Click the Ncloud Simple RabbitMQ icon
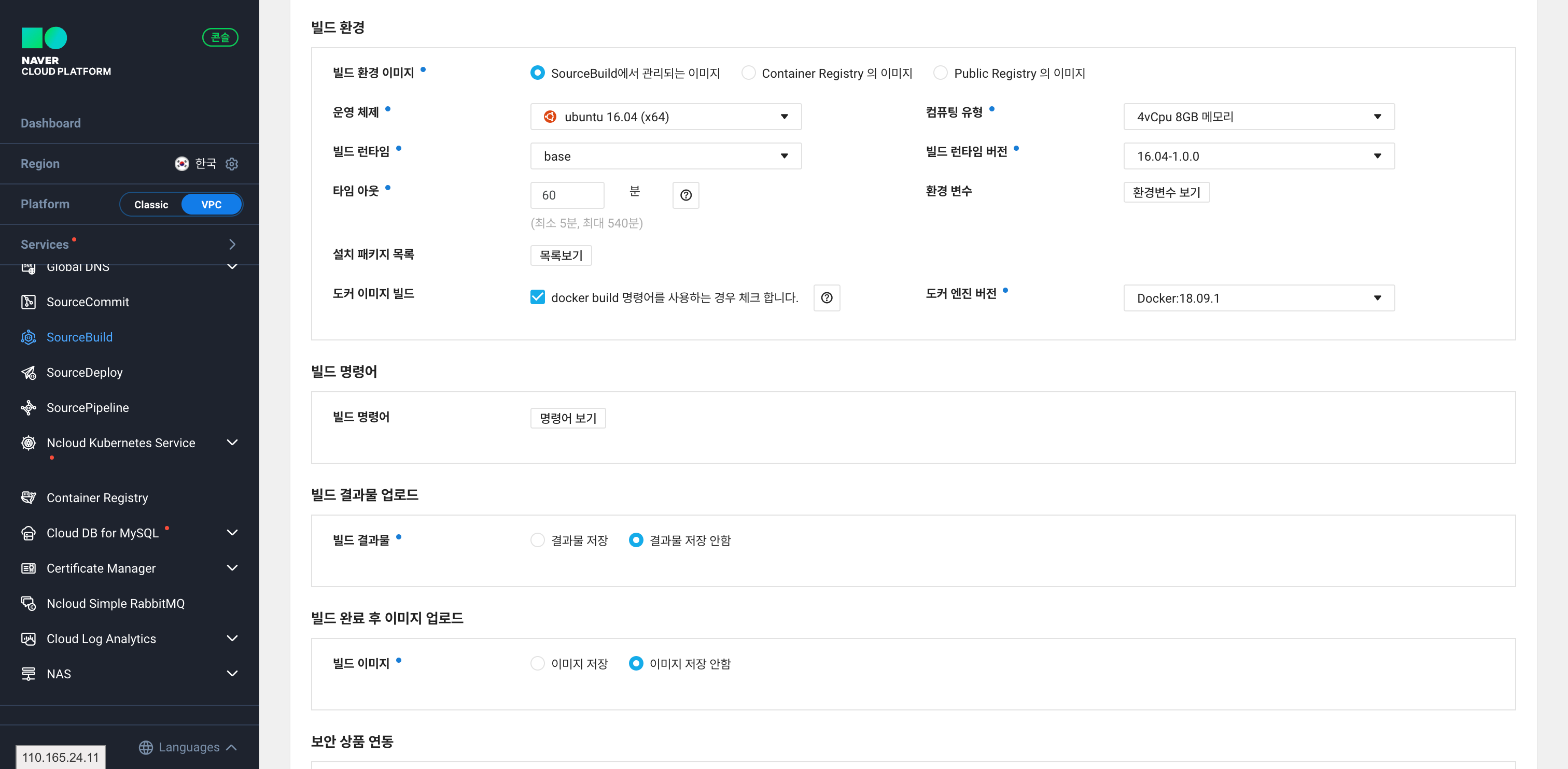 (x=28, y=604)
